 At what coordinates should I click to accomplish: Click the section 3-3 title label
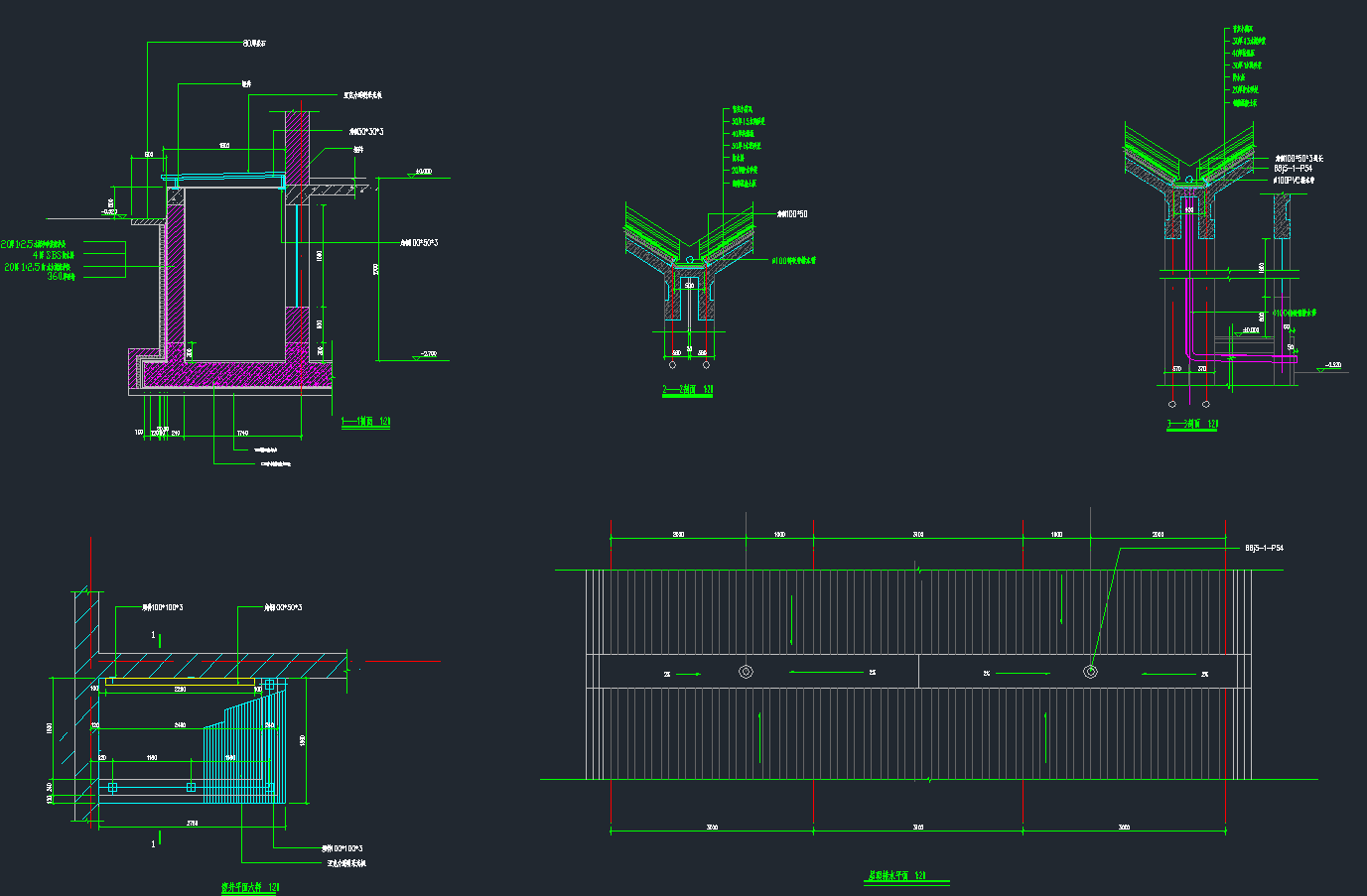click(x=1191, y=424)
